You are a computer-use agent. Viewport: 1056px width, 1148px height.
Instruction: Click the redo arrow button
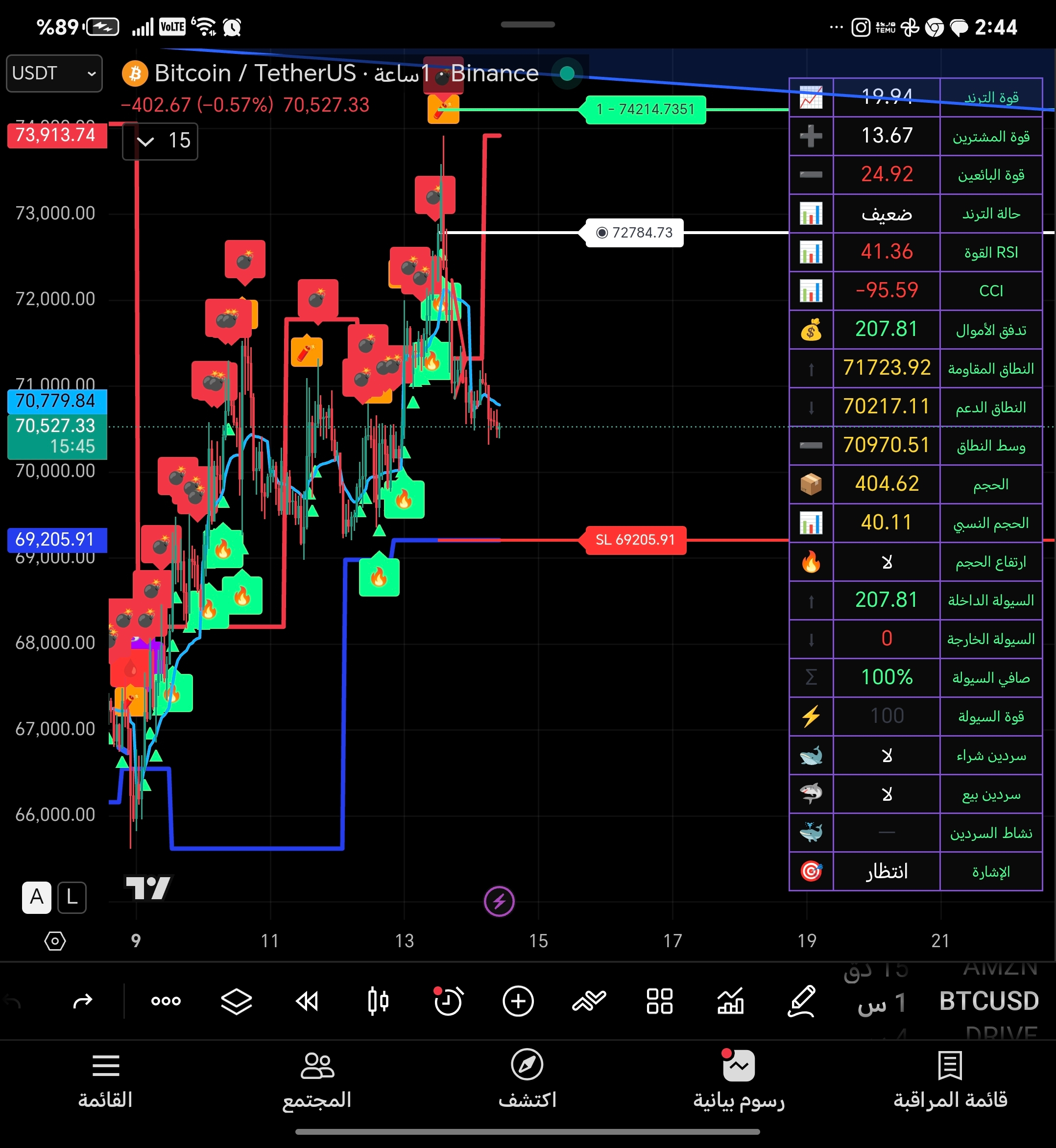click(82, 1001)
